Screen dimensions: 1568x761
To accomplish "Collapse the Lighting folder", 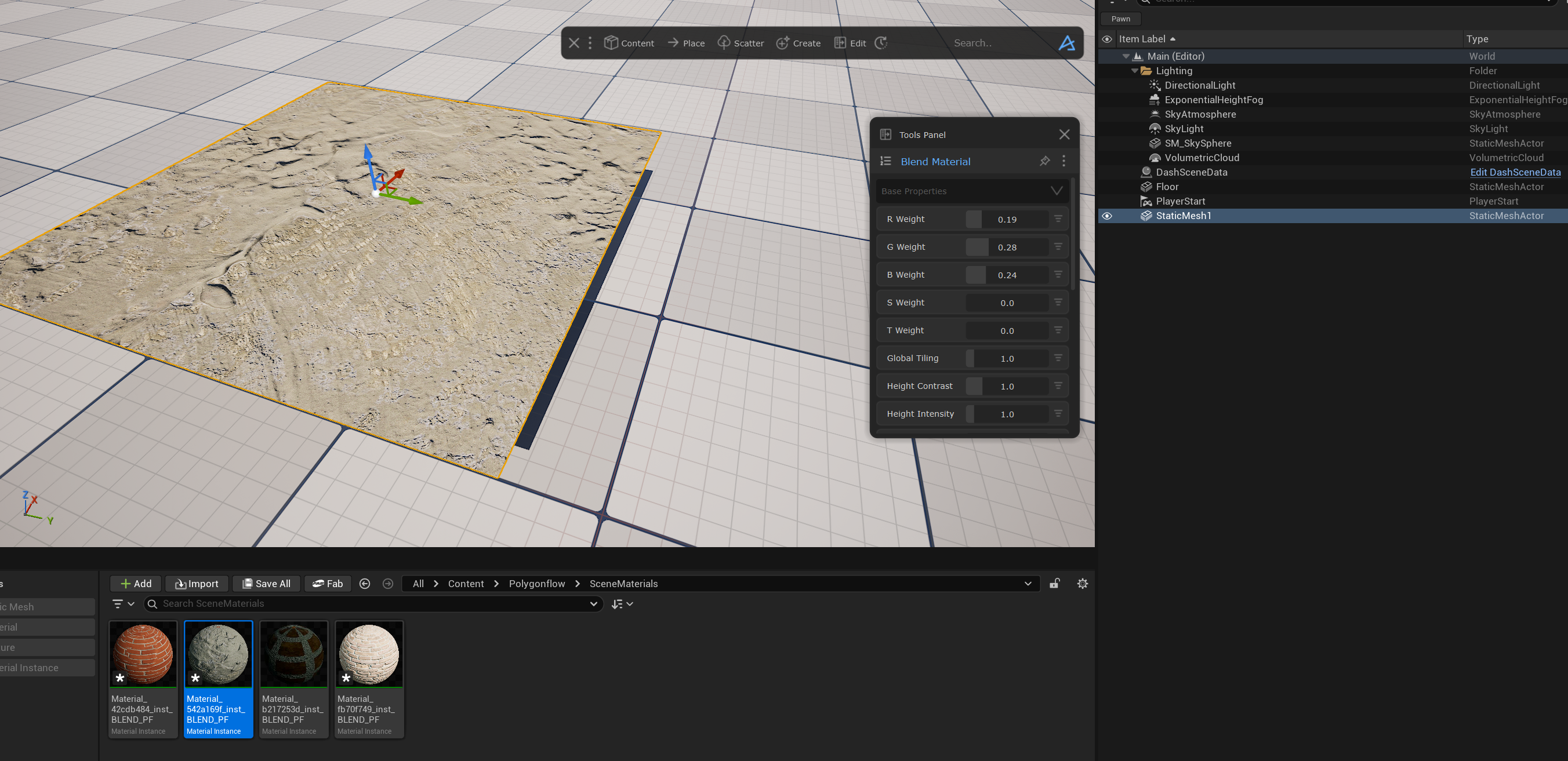I will click(x=1135, y=71).
